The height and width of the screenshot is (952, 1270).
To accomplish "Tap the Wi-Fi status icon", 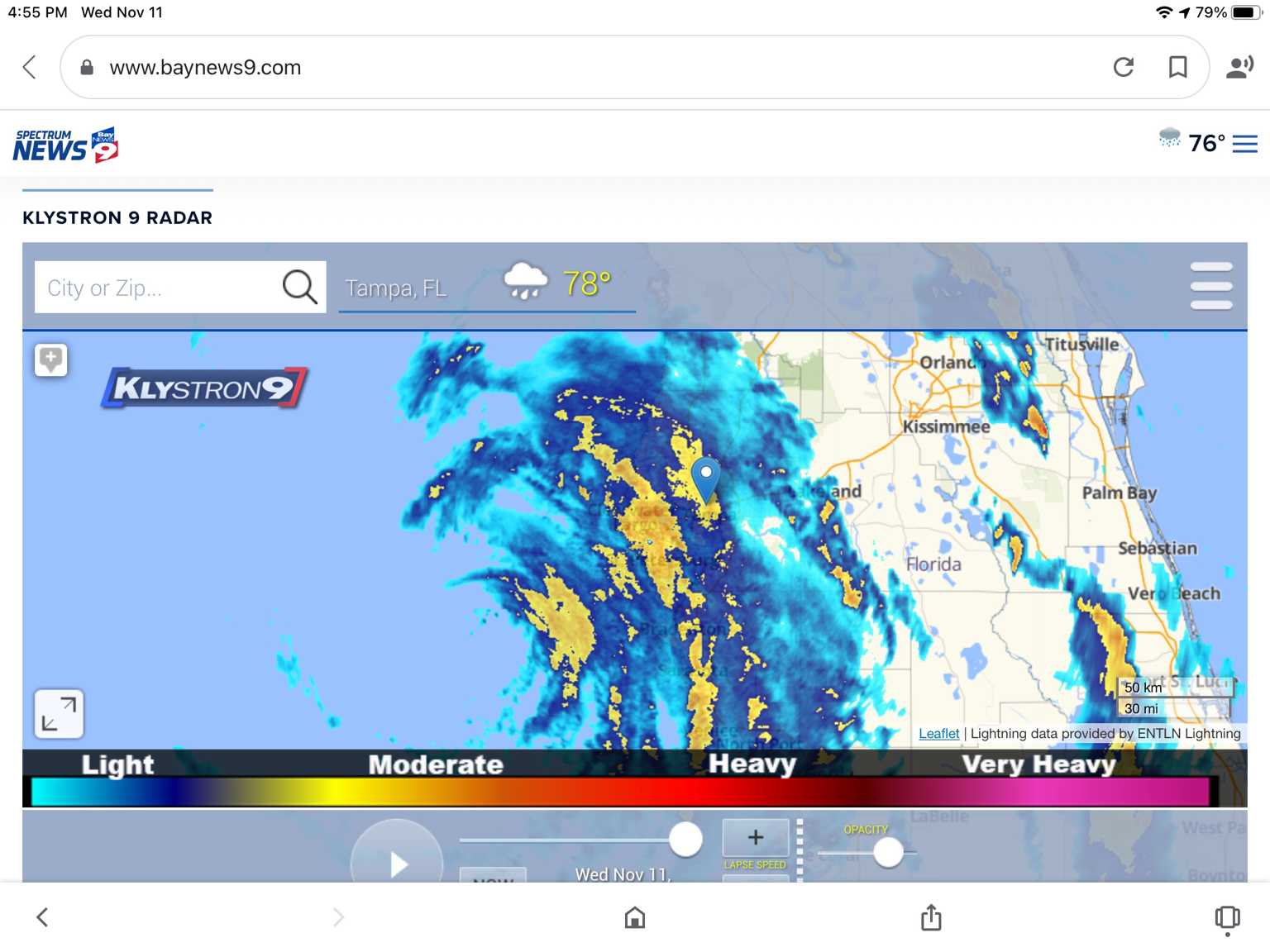I will [1163, 12].
